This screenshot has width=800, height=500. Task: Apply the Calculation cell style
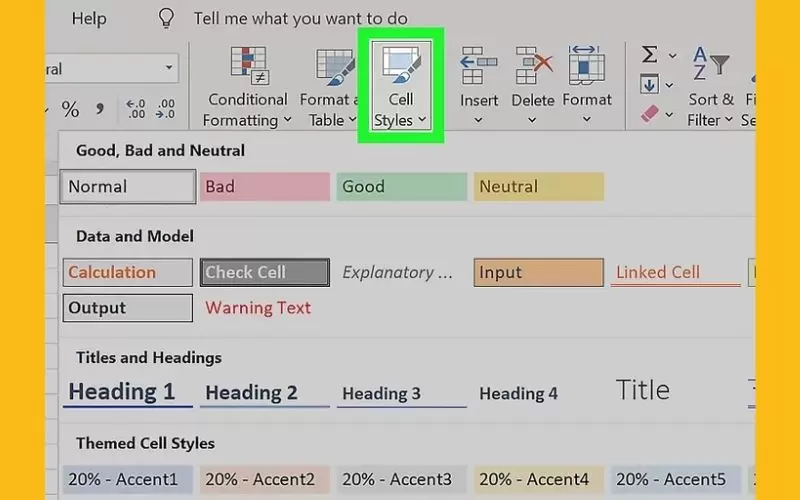coord(128,272)
